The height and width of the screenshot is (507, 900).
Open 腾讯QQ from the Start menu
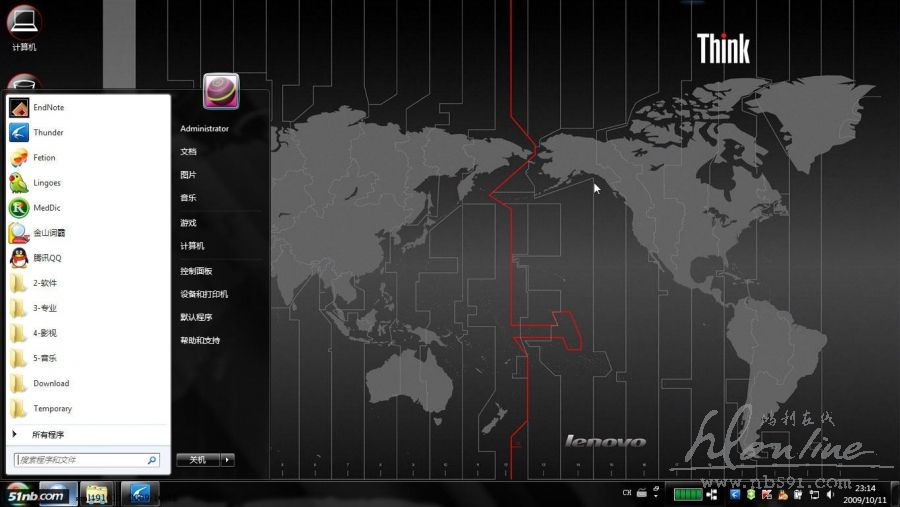click(x=88, y=258)
